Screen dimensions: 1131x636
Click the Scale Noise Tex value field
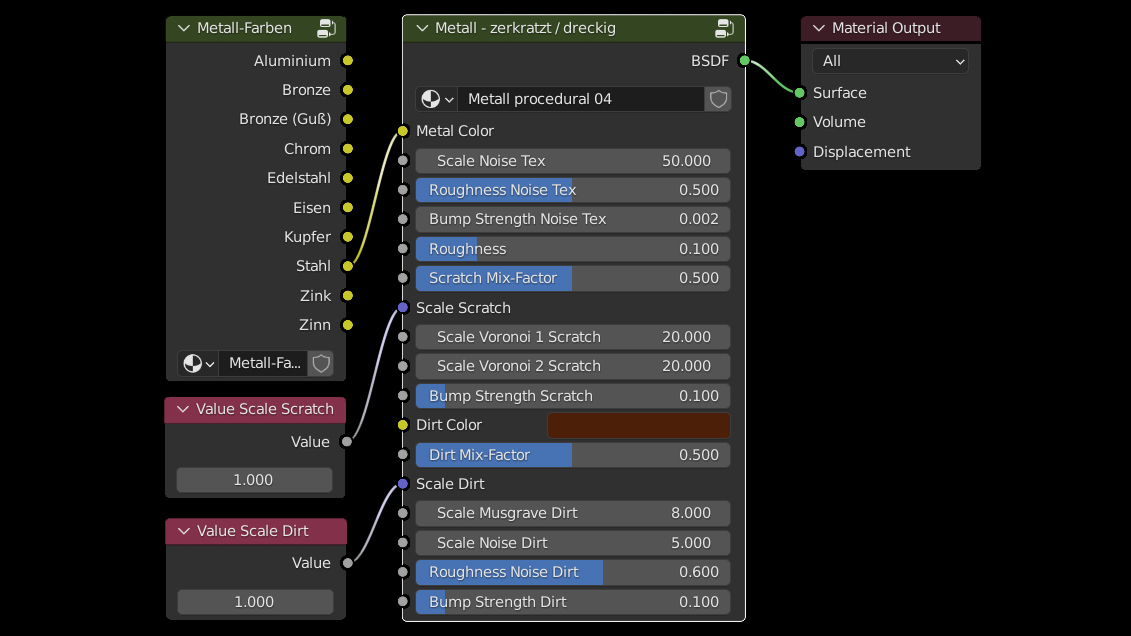572,161
